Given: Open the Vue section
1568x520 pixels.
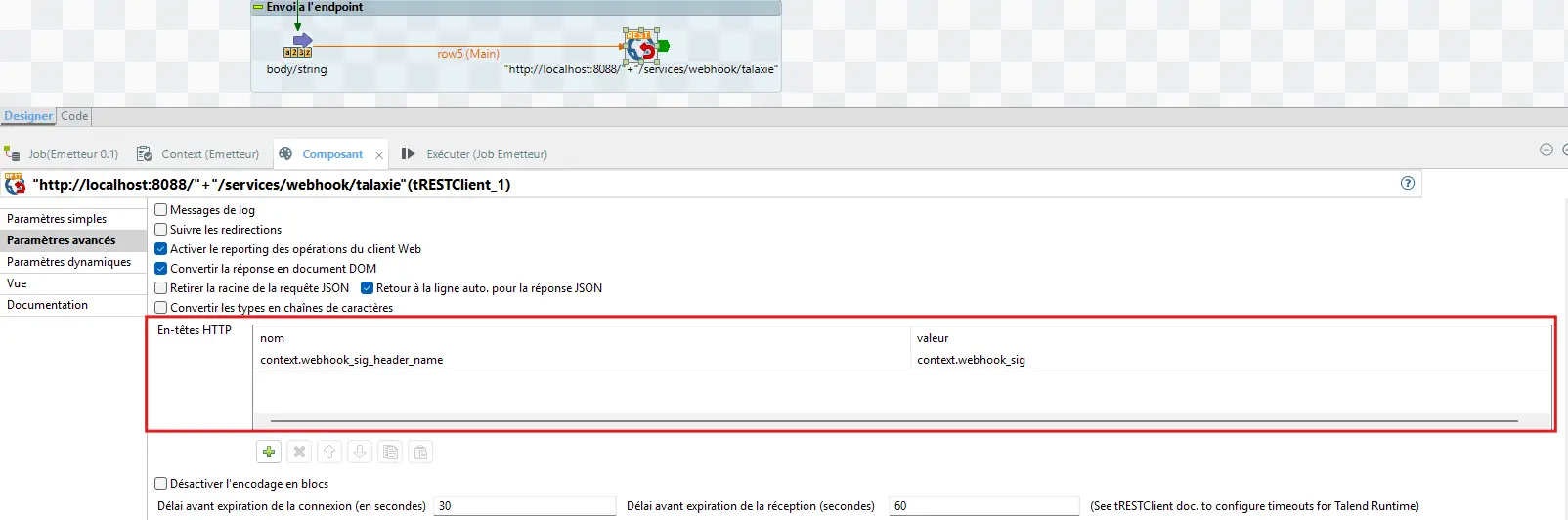Looking at the screenshot, I should (73, 283).
